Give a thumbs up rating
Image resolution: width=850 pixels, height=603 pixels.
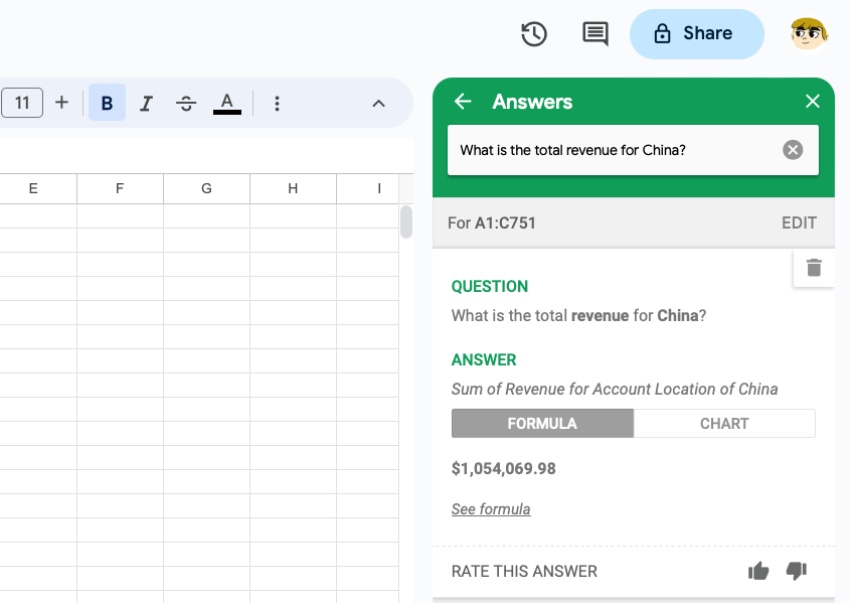758,571
